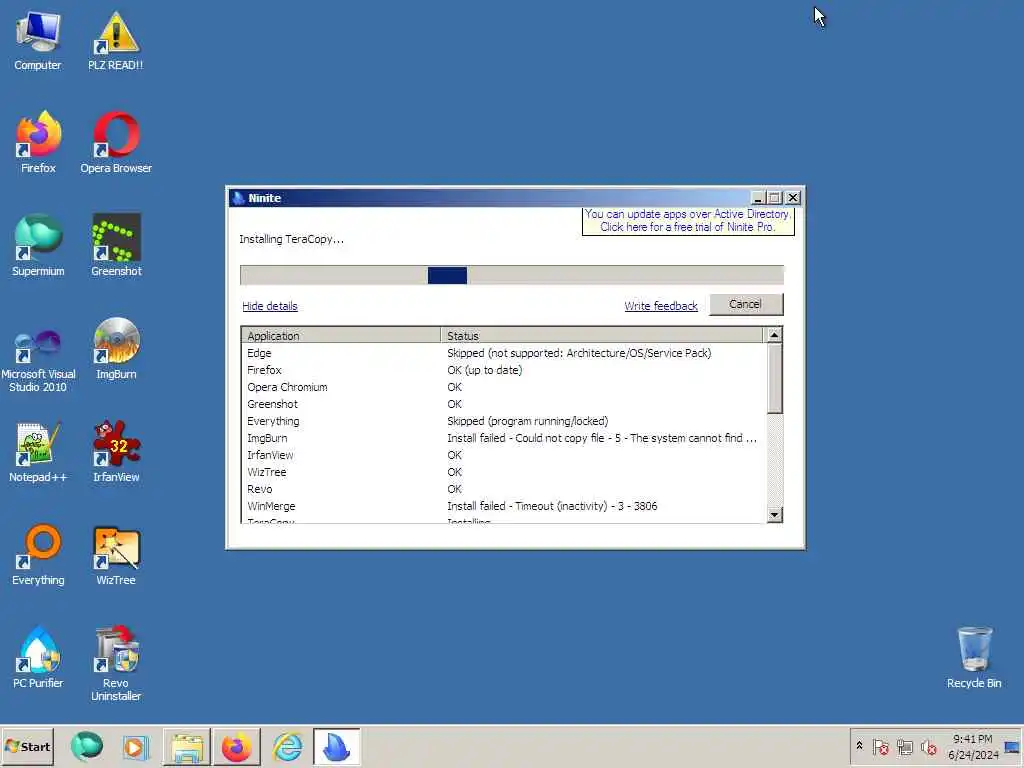The height and width of the screenshot is (768, 1024).
Task: Select the Supermium desktop shortcut
Action: [x=38, y=246]
